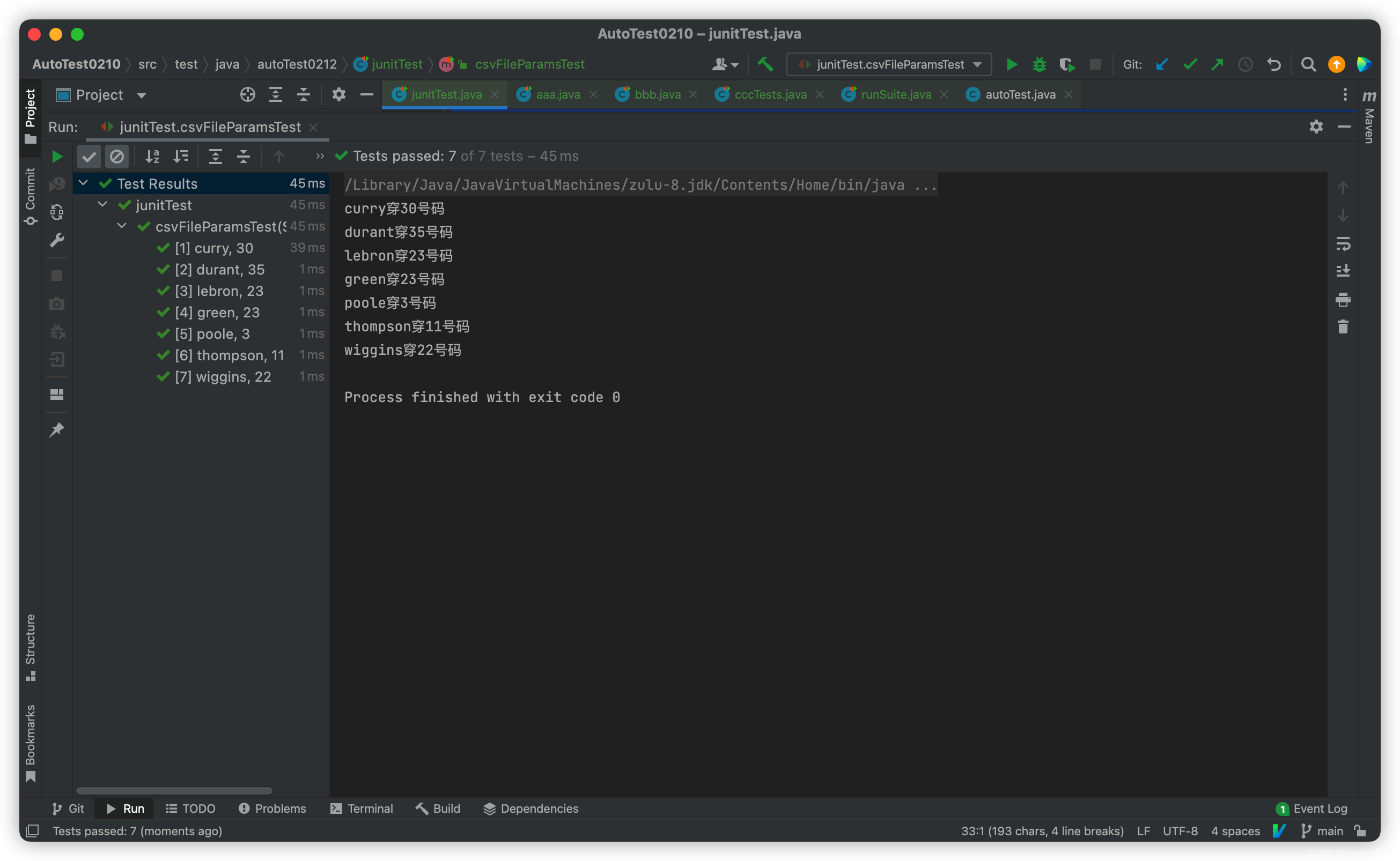This screenshot has height=861, width=1400.
Task: Sort test results alphabetically
Action: pyautogui.click(x=152, y=156)
